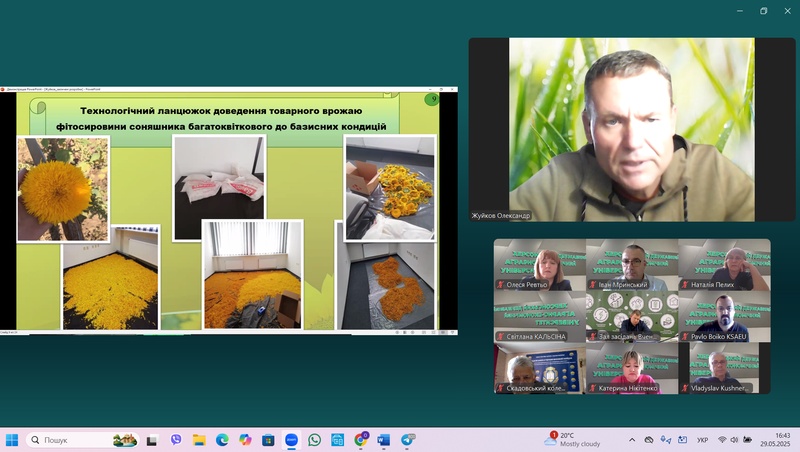Screen dimensions: 800x452
Task: Expand hidden system tray icons chevron
Action: click(631, 440)
